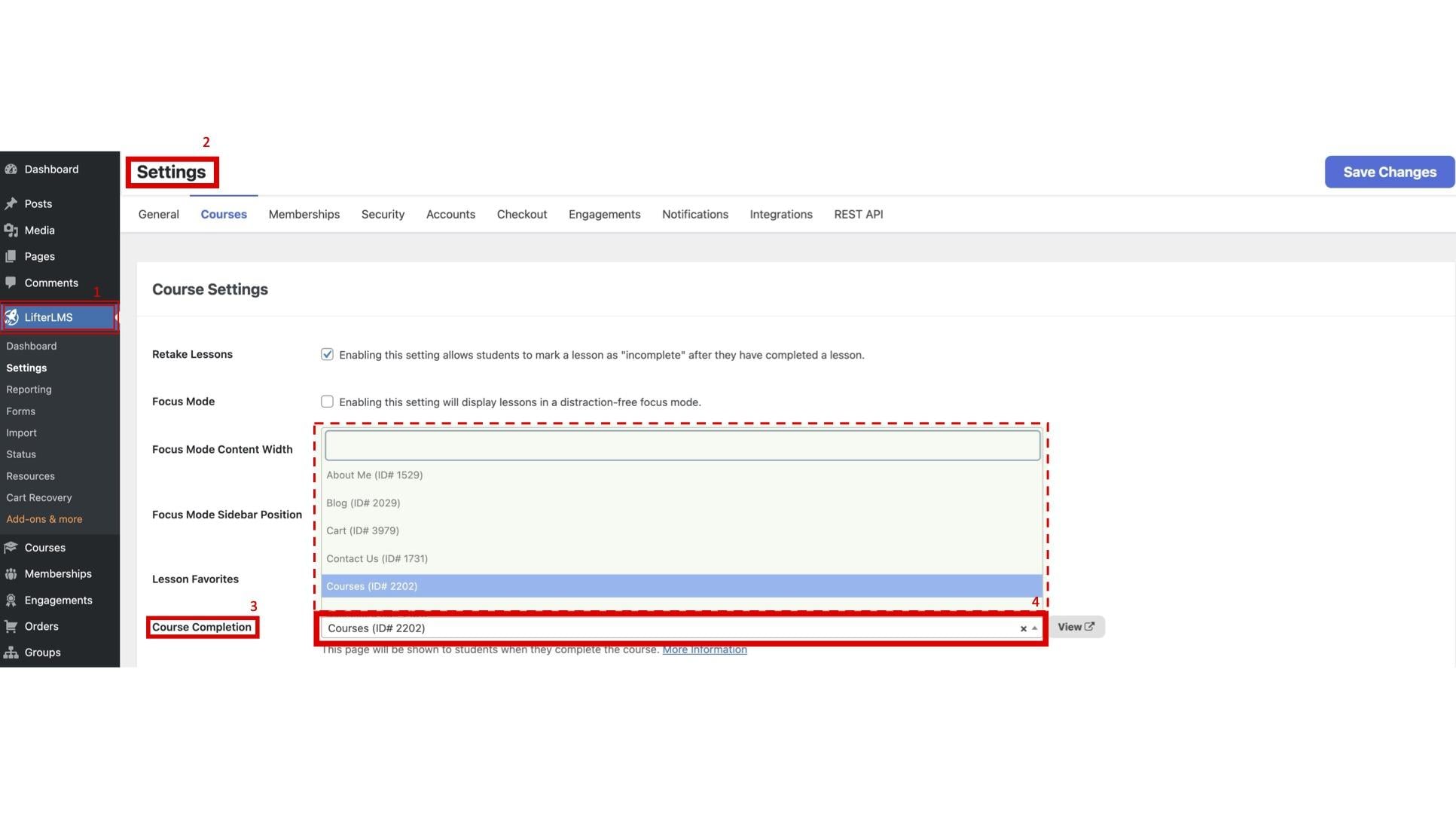Switch to the REST API tab
Viewport: 1456px width, 819px height.
pos(859,215)
